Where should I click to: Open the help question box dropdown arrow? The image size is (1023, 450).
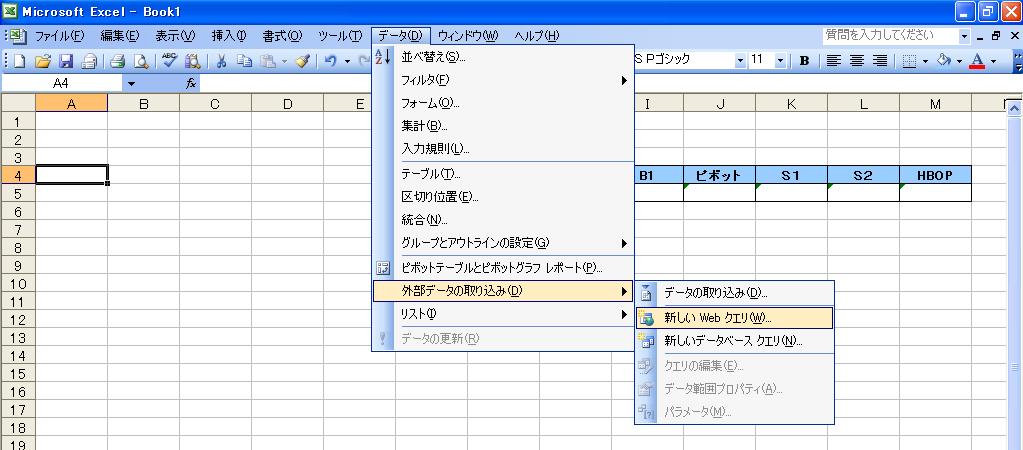coord(964,36)
